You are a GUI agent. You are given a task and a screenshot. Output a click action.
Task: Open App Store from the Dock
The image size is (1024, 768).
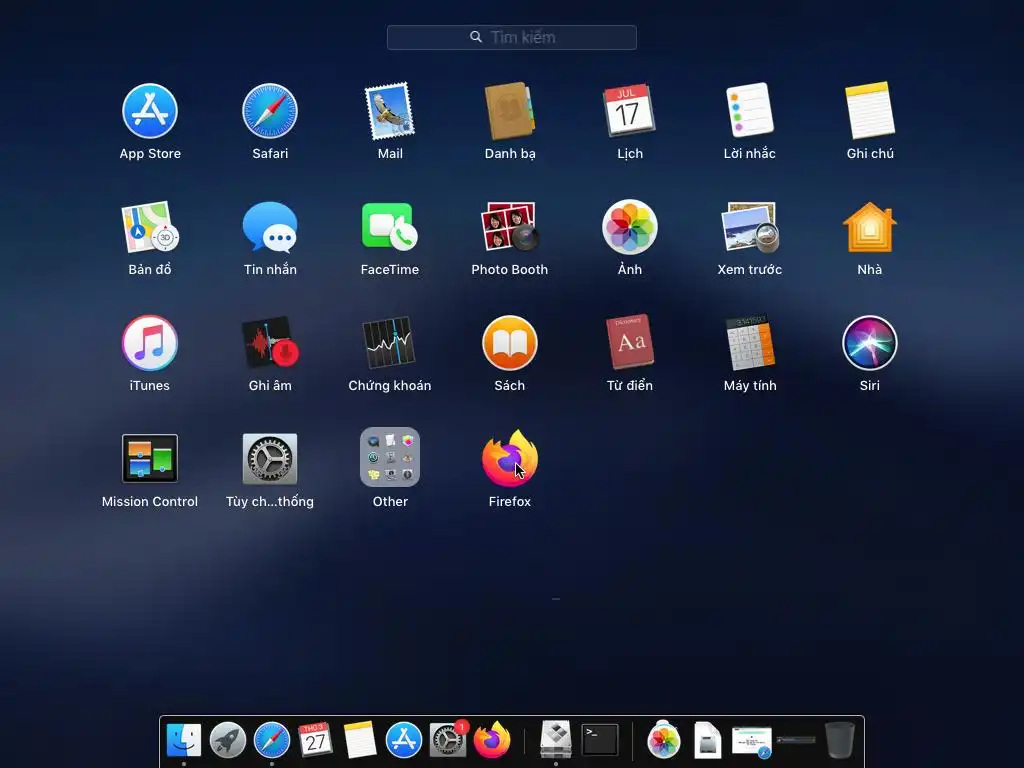click(404, 740)
